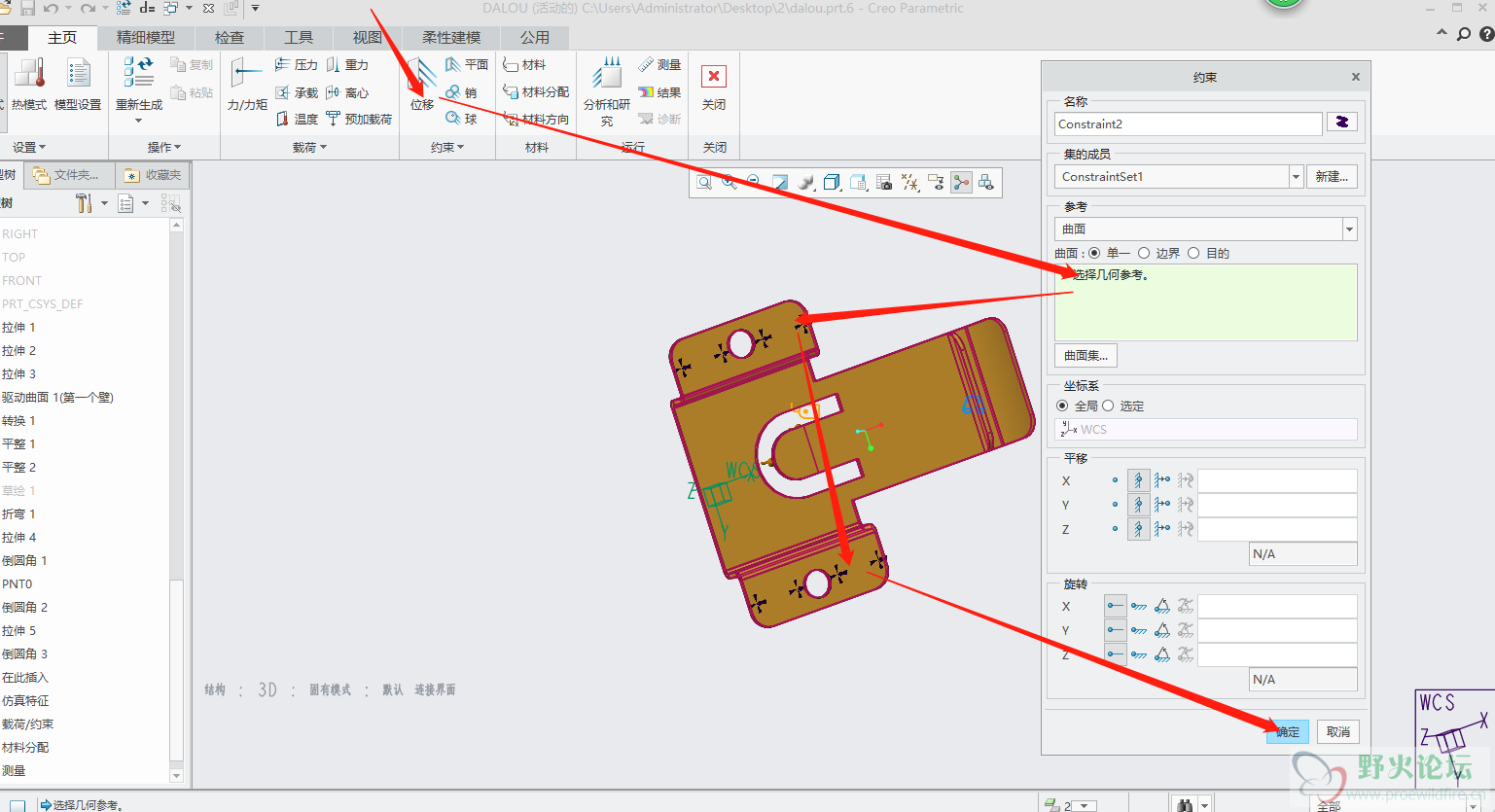Click the Displacement (位移) constraint tool

tap(422, 86)
